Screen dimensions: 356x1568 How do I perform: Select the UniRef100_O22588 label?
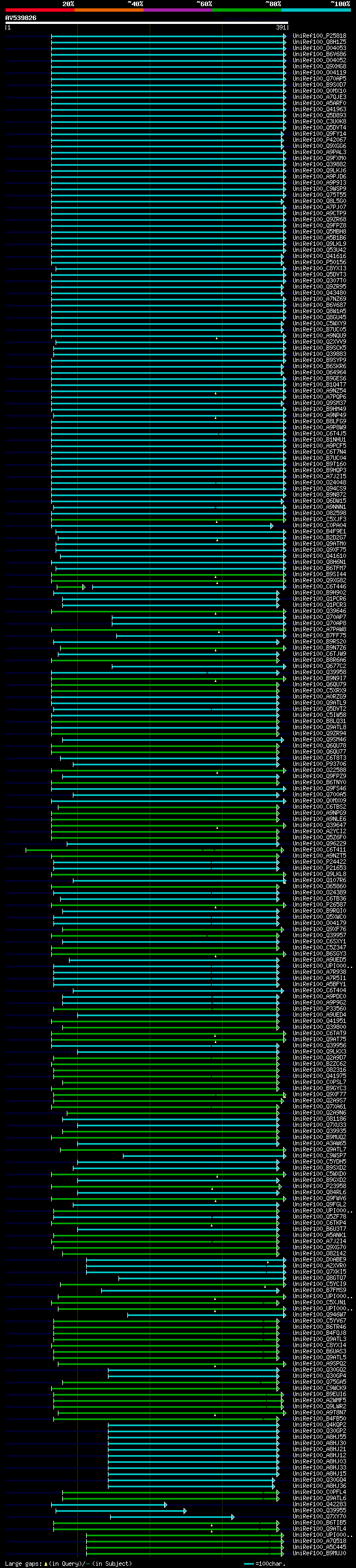click(x=319, y=770)
